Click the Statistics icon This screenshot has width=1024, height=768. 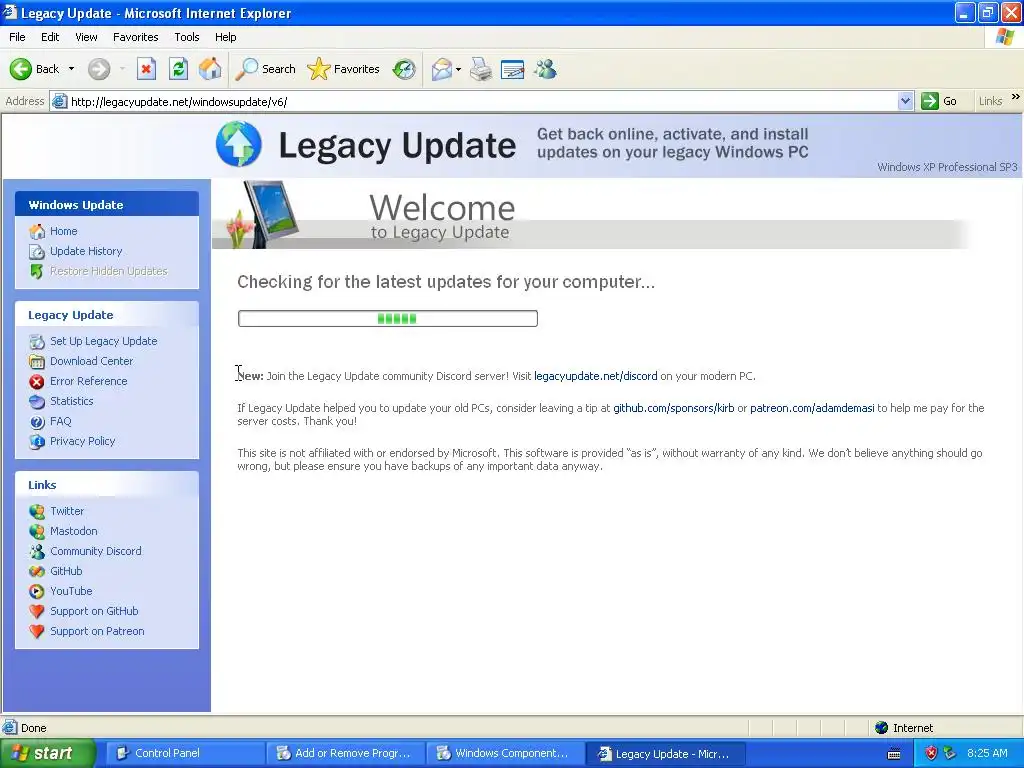click(x=37, y=402)
